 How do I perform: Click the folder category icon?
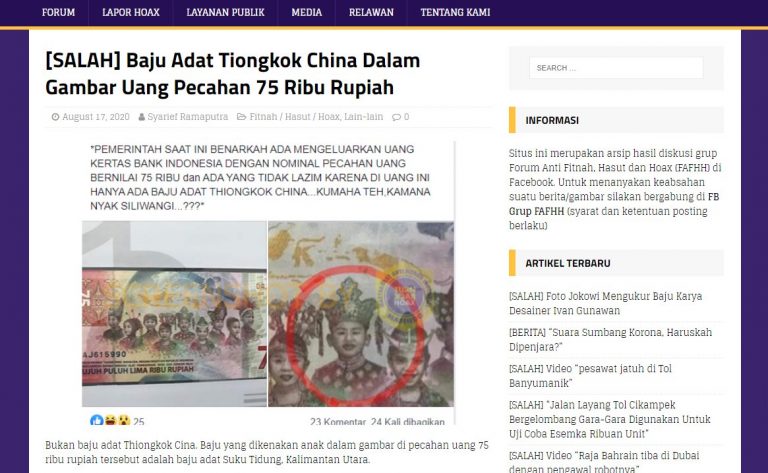[x=241, y=117]
